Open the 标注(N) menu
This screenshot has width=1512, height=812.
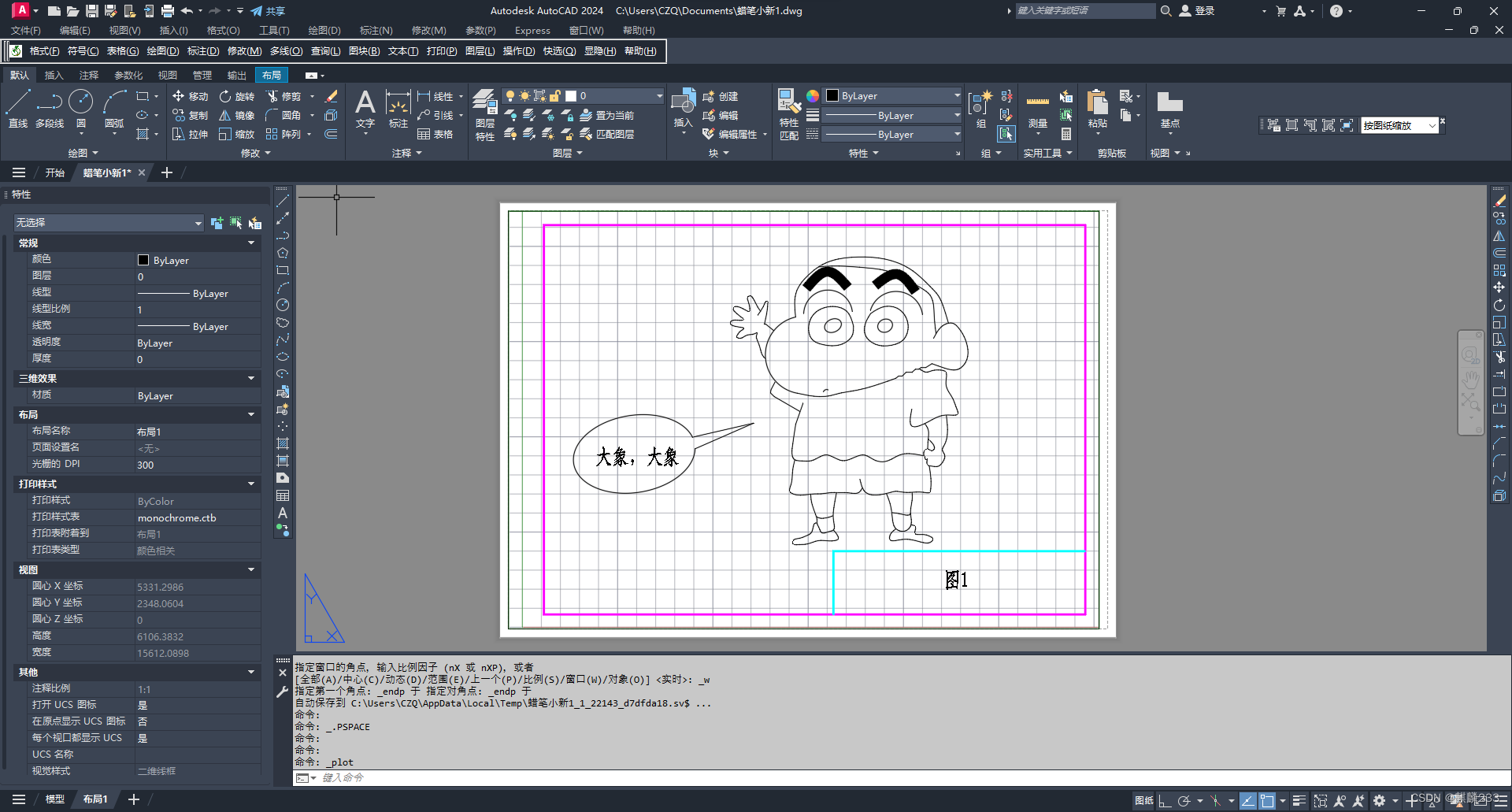[x=376, y=31]
